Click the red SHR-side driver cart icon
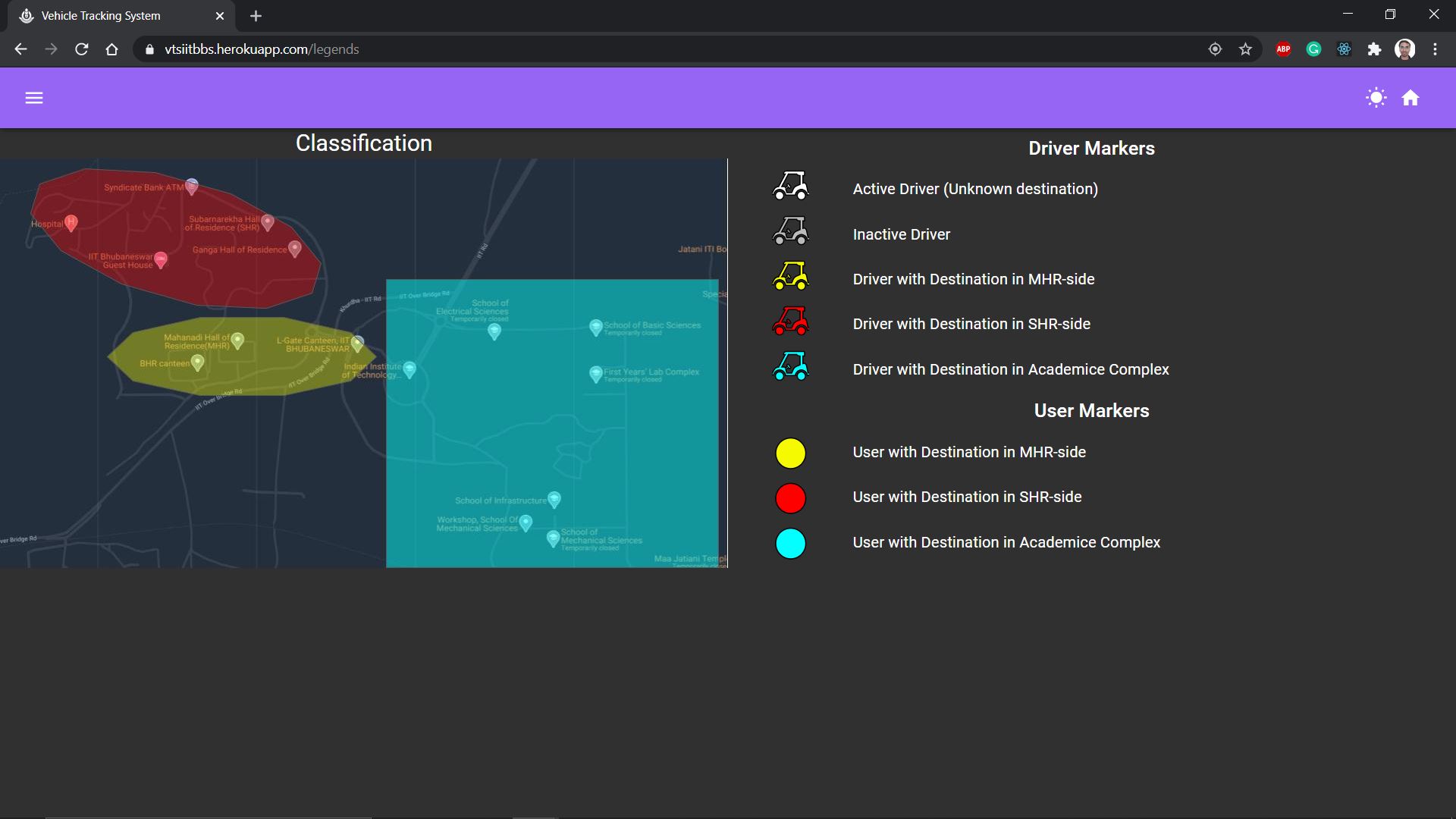This screenshot has height=819, width=1456. pos(790,322)
